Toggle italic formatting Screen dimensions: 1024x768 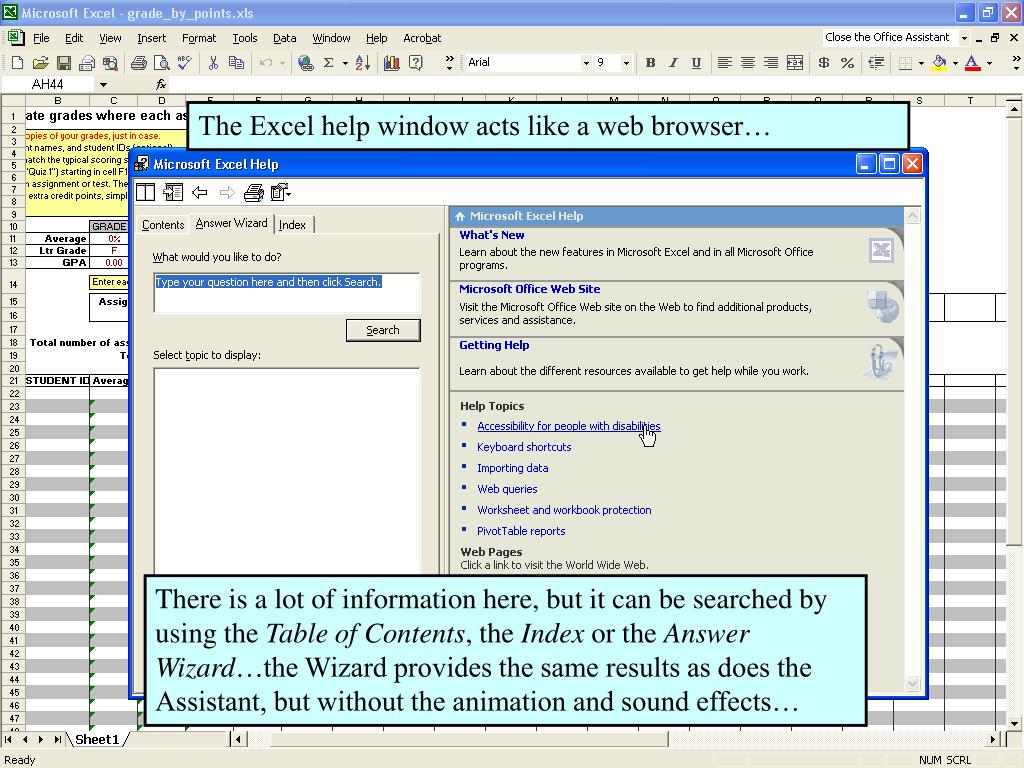pos(673,63)
